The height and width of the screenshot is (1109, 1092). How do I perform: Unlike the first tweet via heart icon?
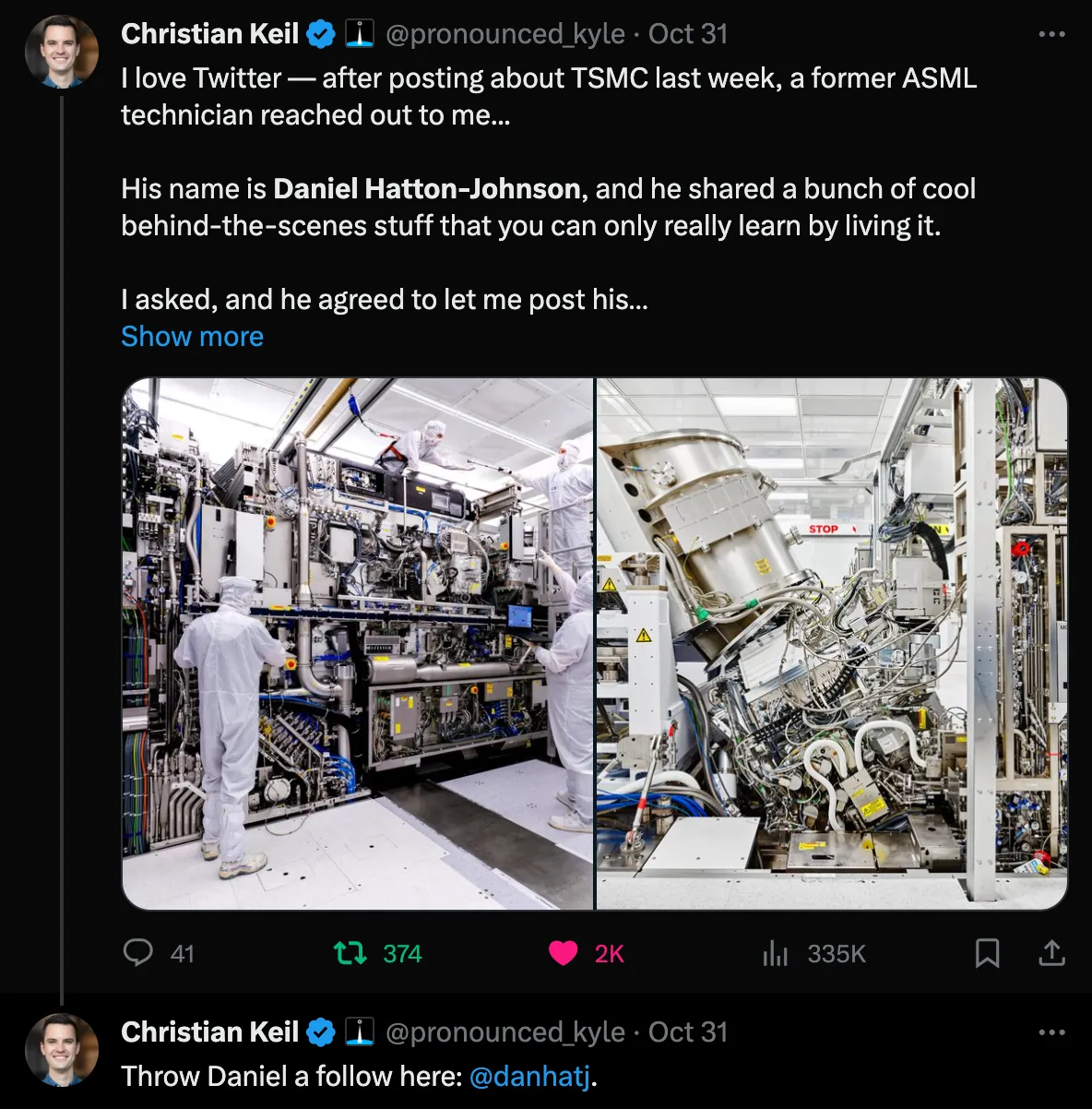coord(564,952)
